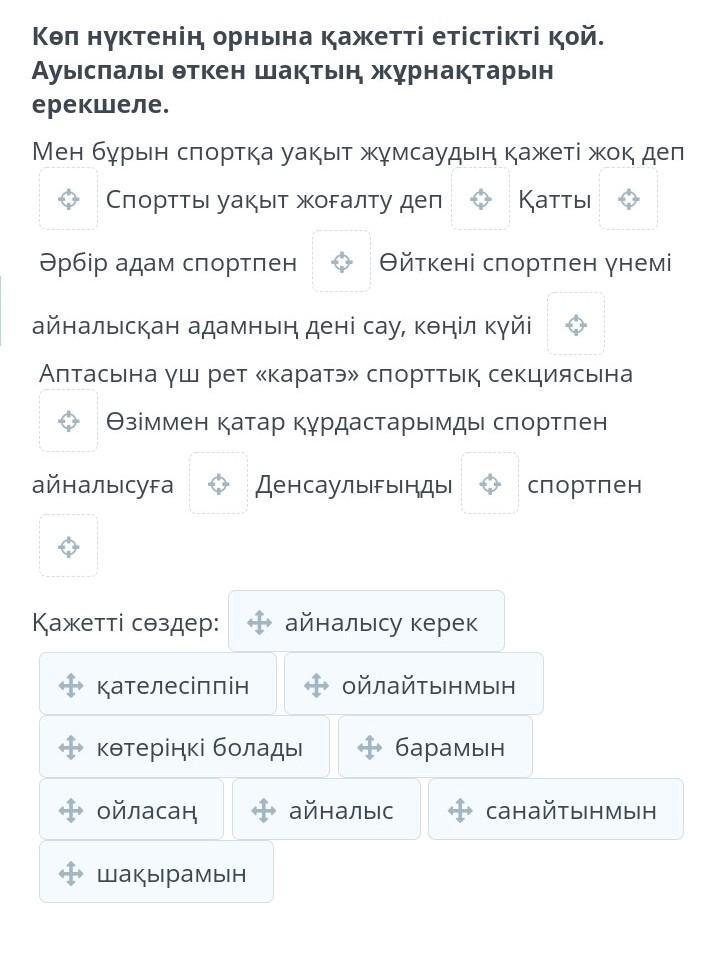Click the empty drop slot after «Қатты»
Viewport: 720px width, 958px height.
coord(628,199)
